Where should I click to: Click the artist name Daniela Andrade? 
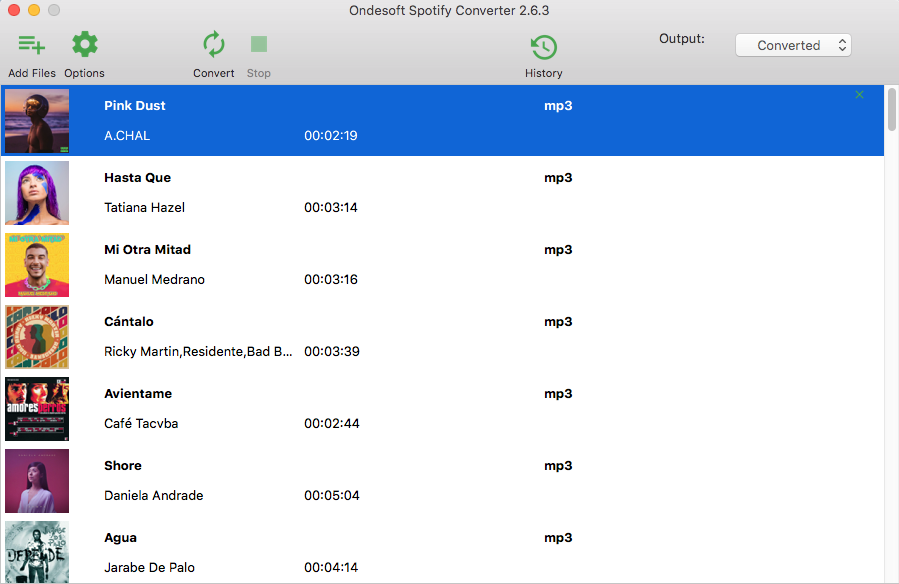154,496
